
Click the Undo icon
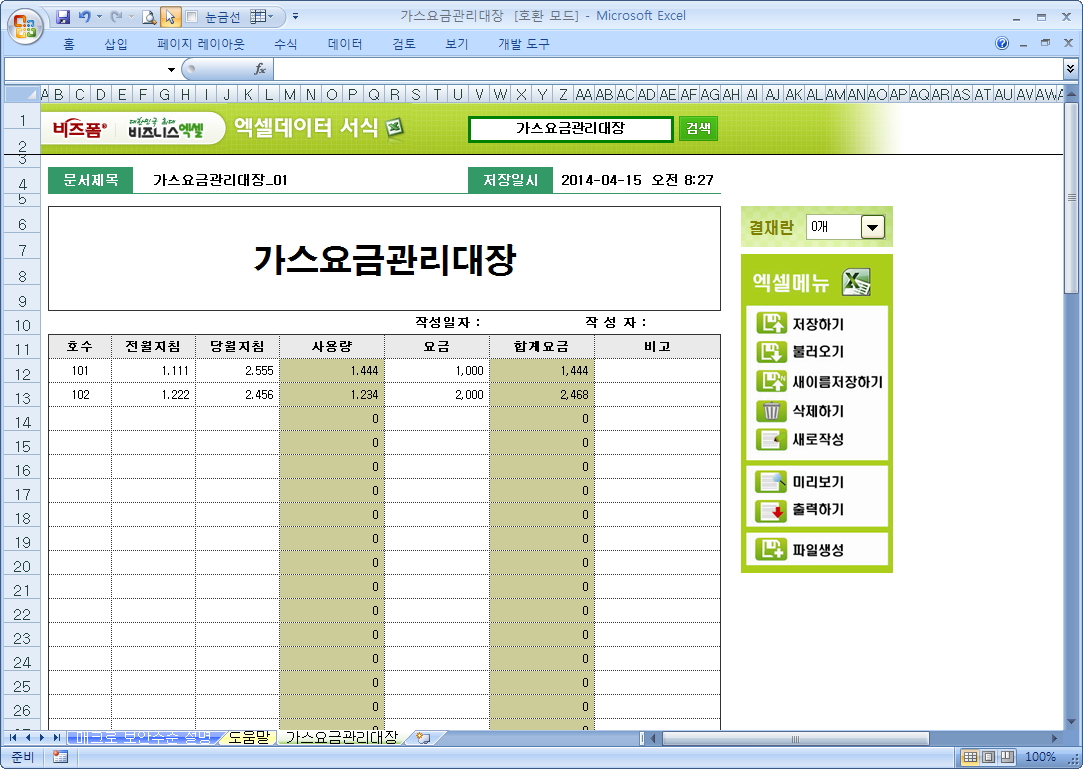(x=85, y=17)
